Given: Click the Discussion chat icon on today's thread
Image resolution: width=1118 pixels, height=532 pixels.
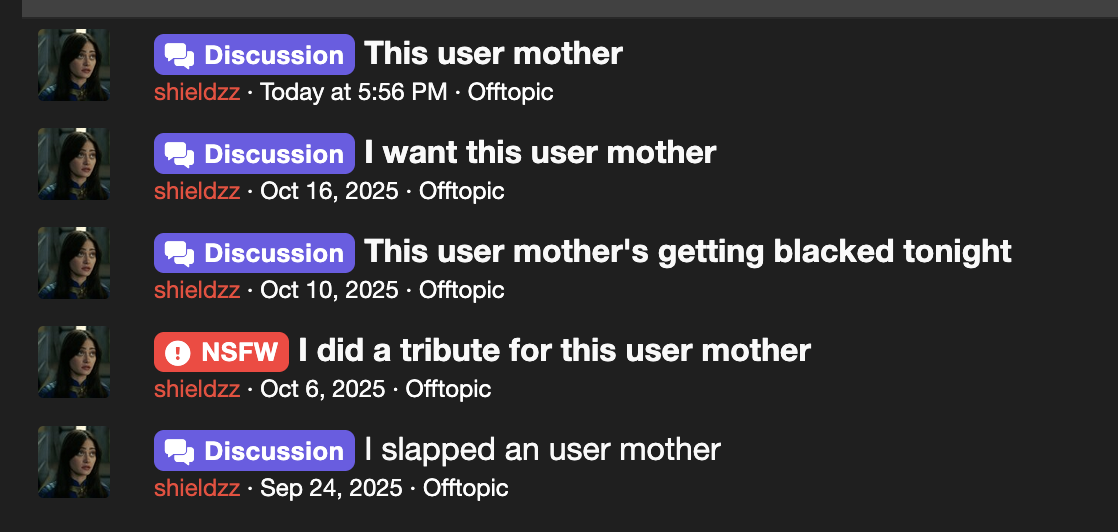Looking at the screenshot, I should pos(179,55).
